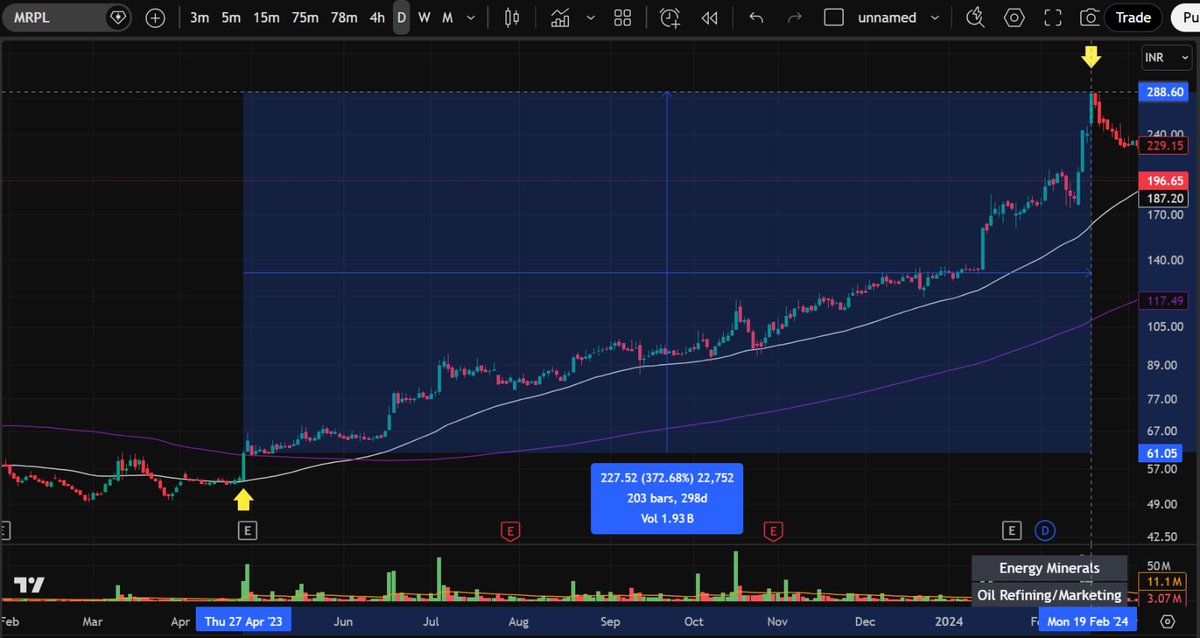Click the 11.1 M volume label

[x=1163, y=581]
